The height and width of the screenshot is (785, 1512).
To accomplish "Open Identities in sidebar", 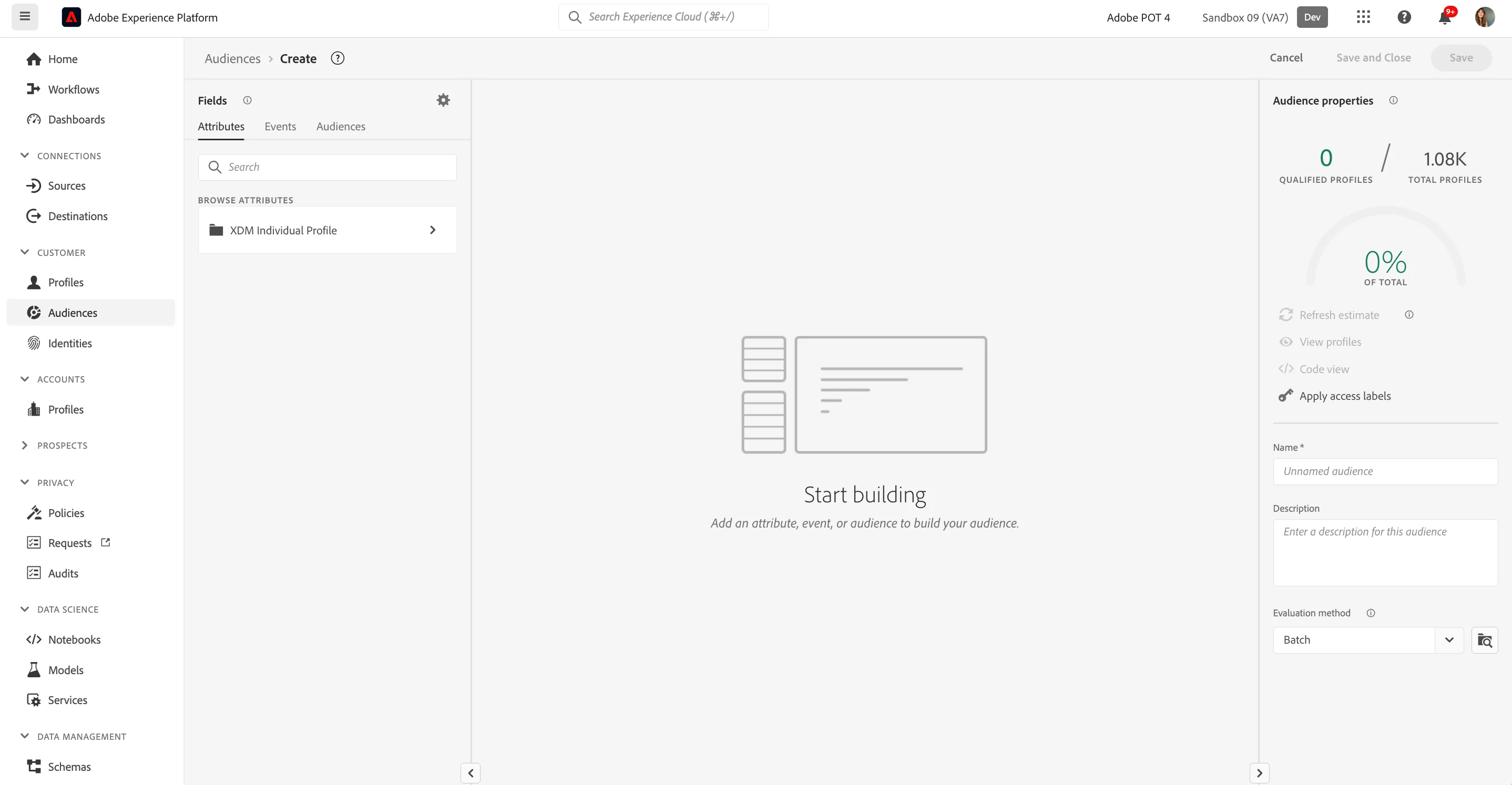I will [x=90, y=343].
